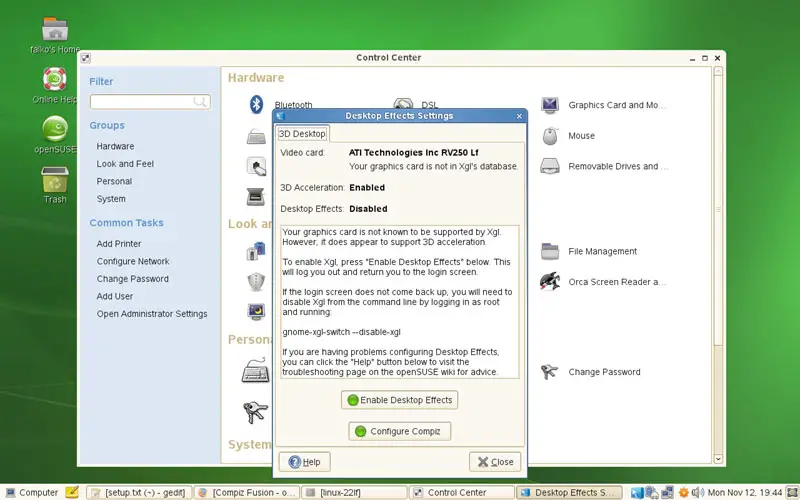Viewport: 800px width, 500px height.
Task: Click Enable Desktop Effects button
Action: click(x=399, y=400)
